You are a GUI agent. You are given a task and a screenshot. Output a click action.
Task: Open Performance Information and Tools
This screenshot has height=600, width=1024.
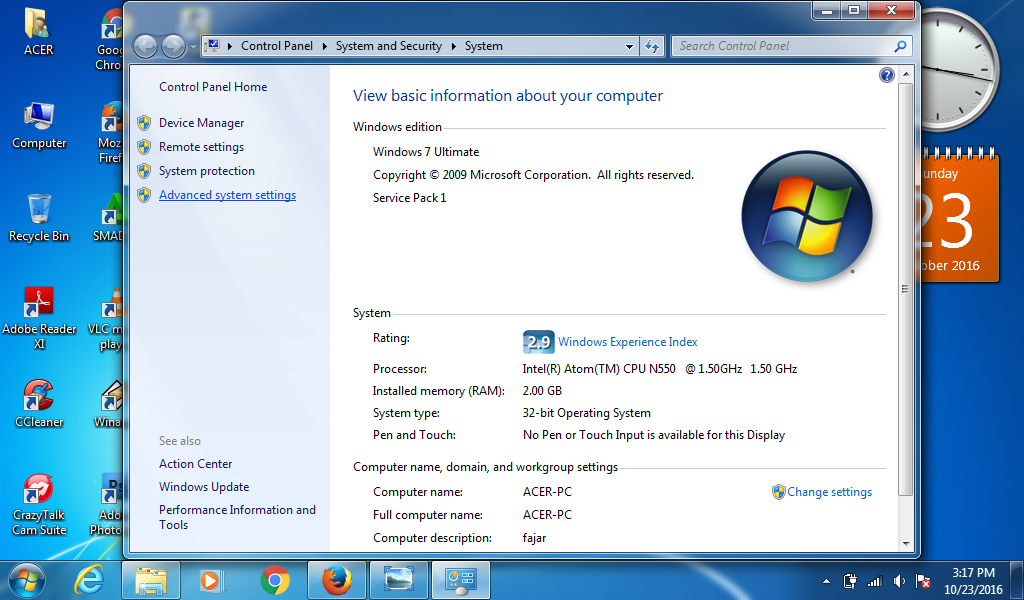[237, 517]
